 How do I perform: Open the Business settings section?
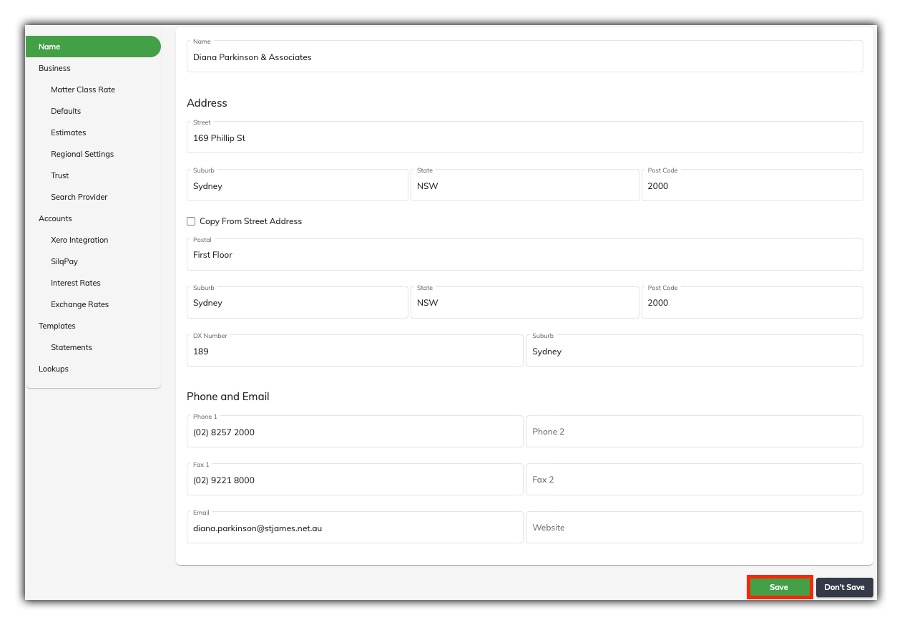click(x=52, y=68)
